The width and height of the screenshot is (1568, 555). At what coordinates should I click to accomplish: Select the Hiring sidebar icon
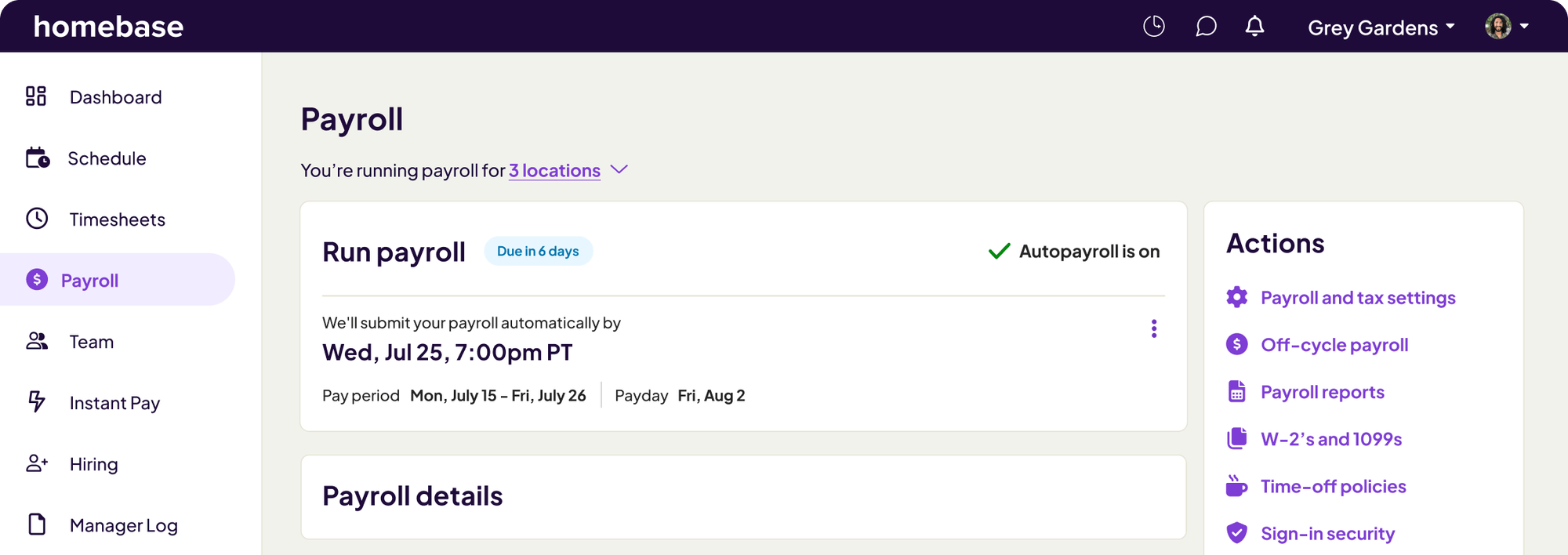[x=36, y=463]
